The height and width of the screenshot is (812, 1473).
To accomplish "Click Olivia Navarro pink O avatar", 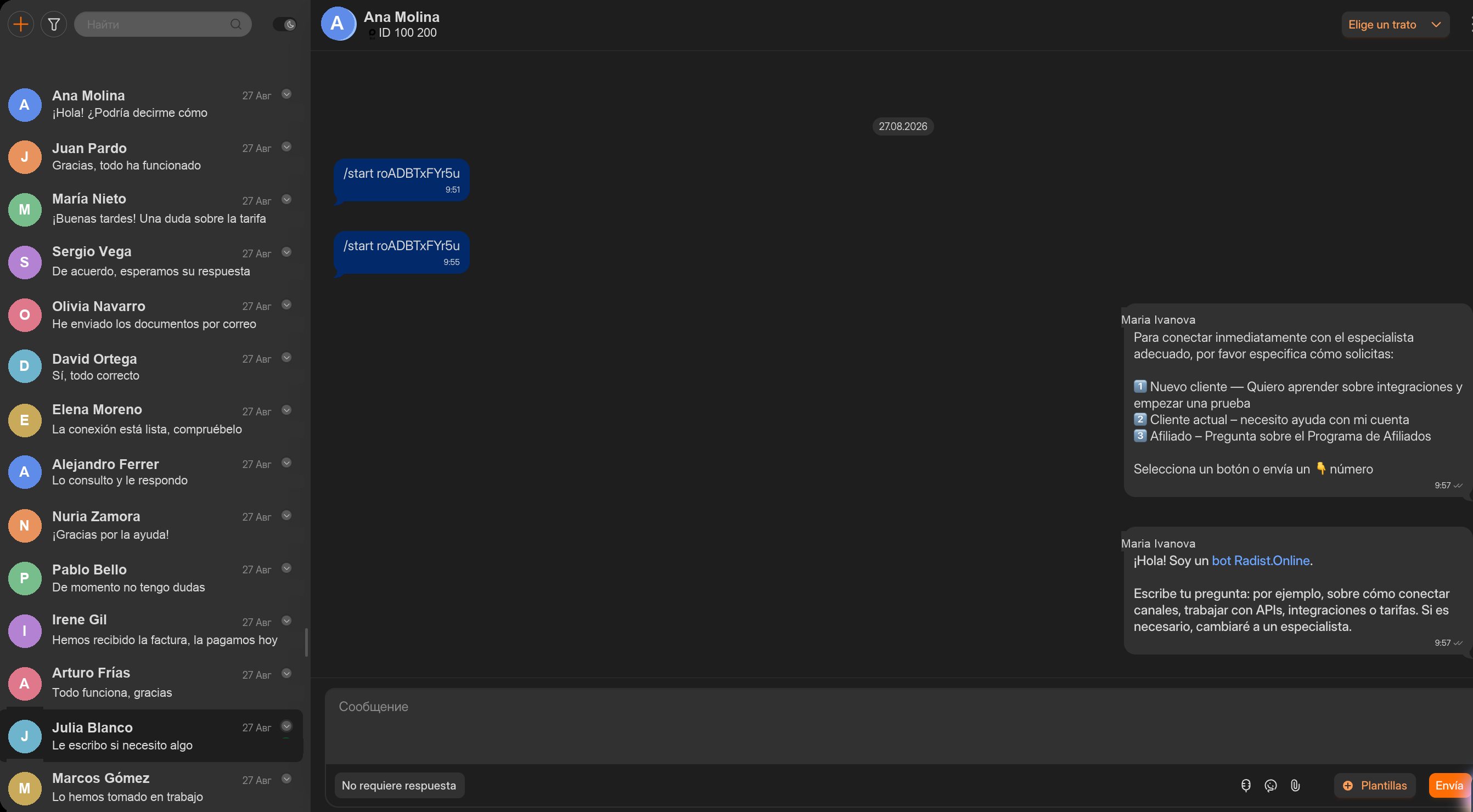I will [x=25, y=314].
